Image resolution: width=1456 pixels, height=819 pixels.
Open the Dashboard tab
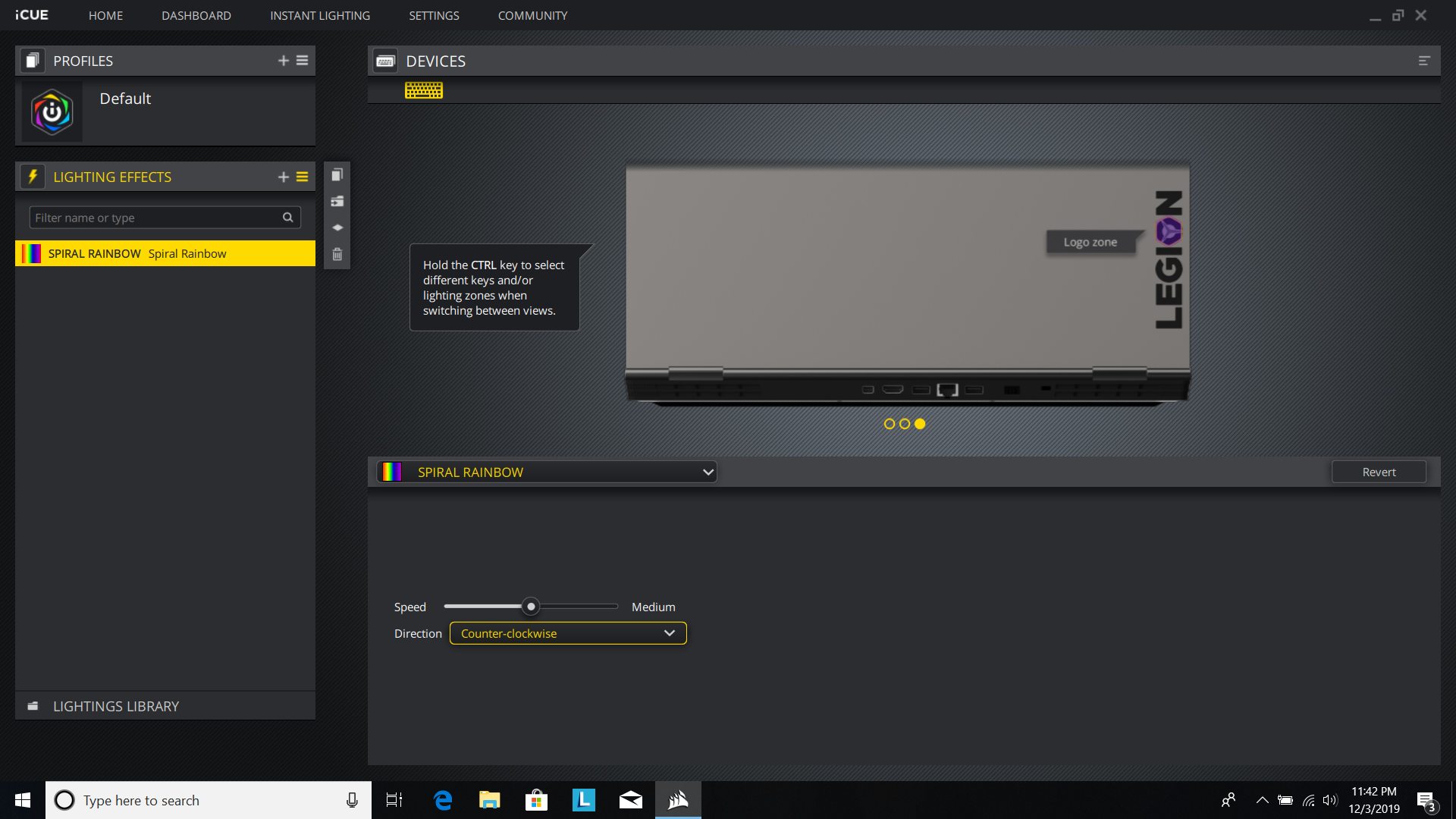coord(196,15)
